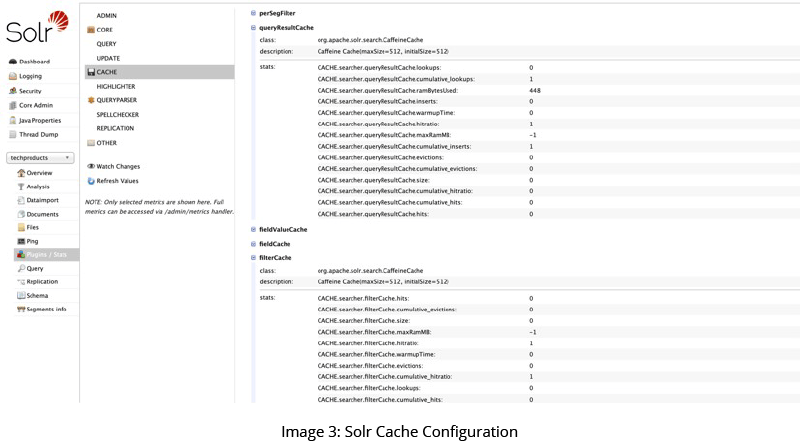Open the Schema table icon
This screenshot has height=441, width=800.
21,295
